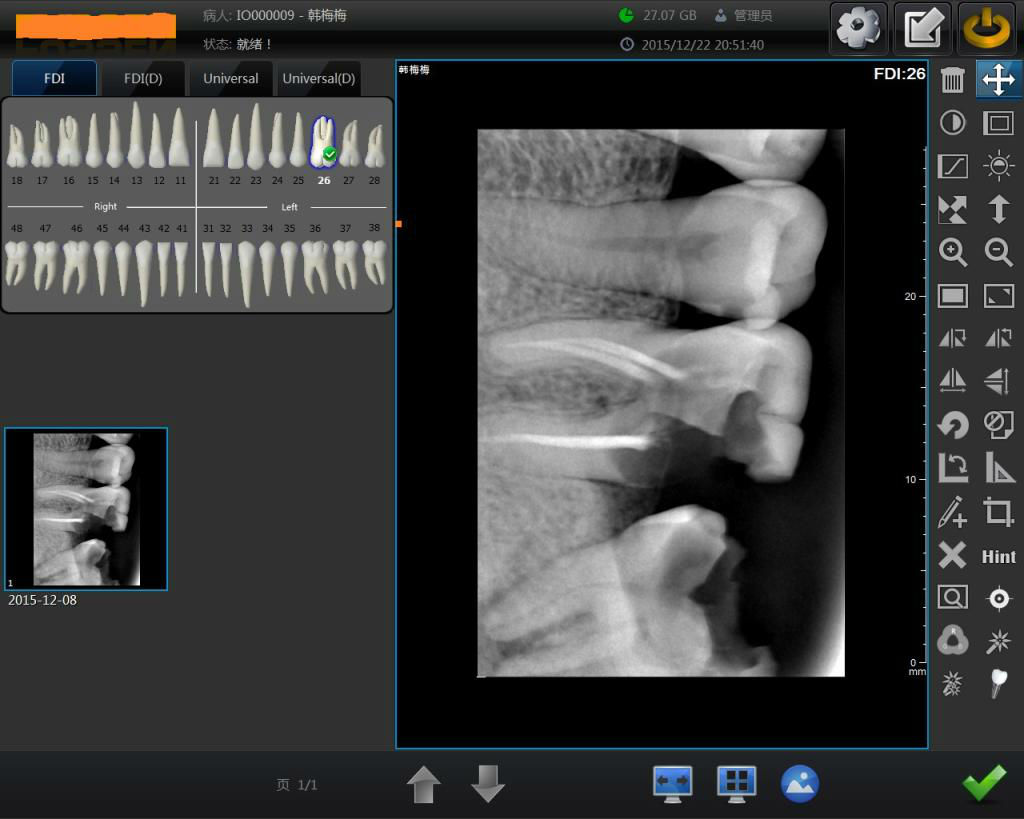Open the 2015-12-08 X-ray thumbnail
This screenshot has height=819, width=1024.
tap(86, 509)
